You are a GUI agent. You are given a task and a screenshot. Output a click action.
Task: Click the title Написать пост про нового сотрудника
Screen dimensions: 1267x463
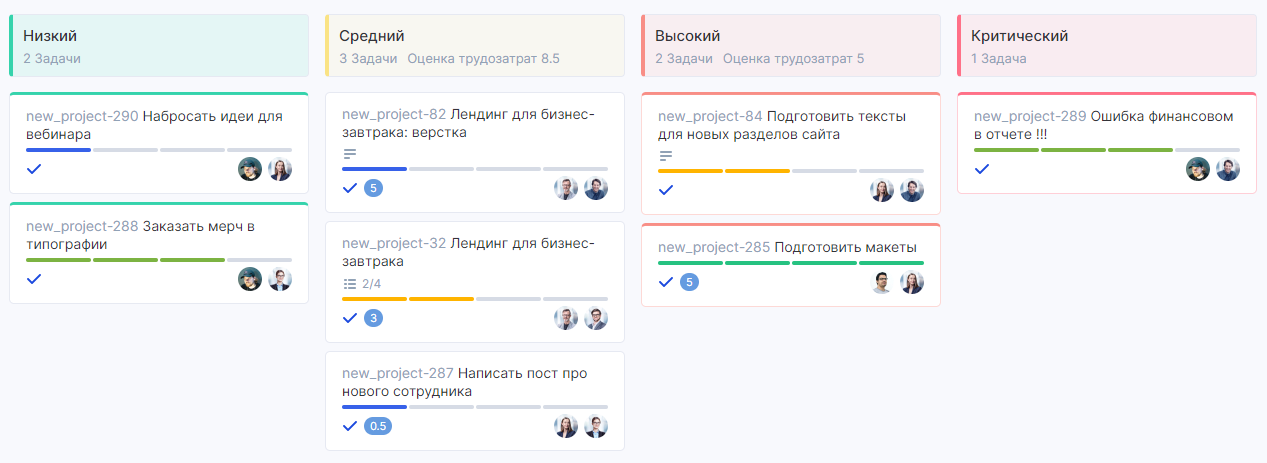[x=465, y=382]
